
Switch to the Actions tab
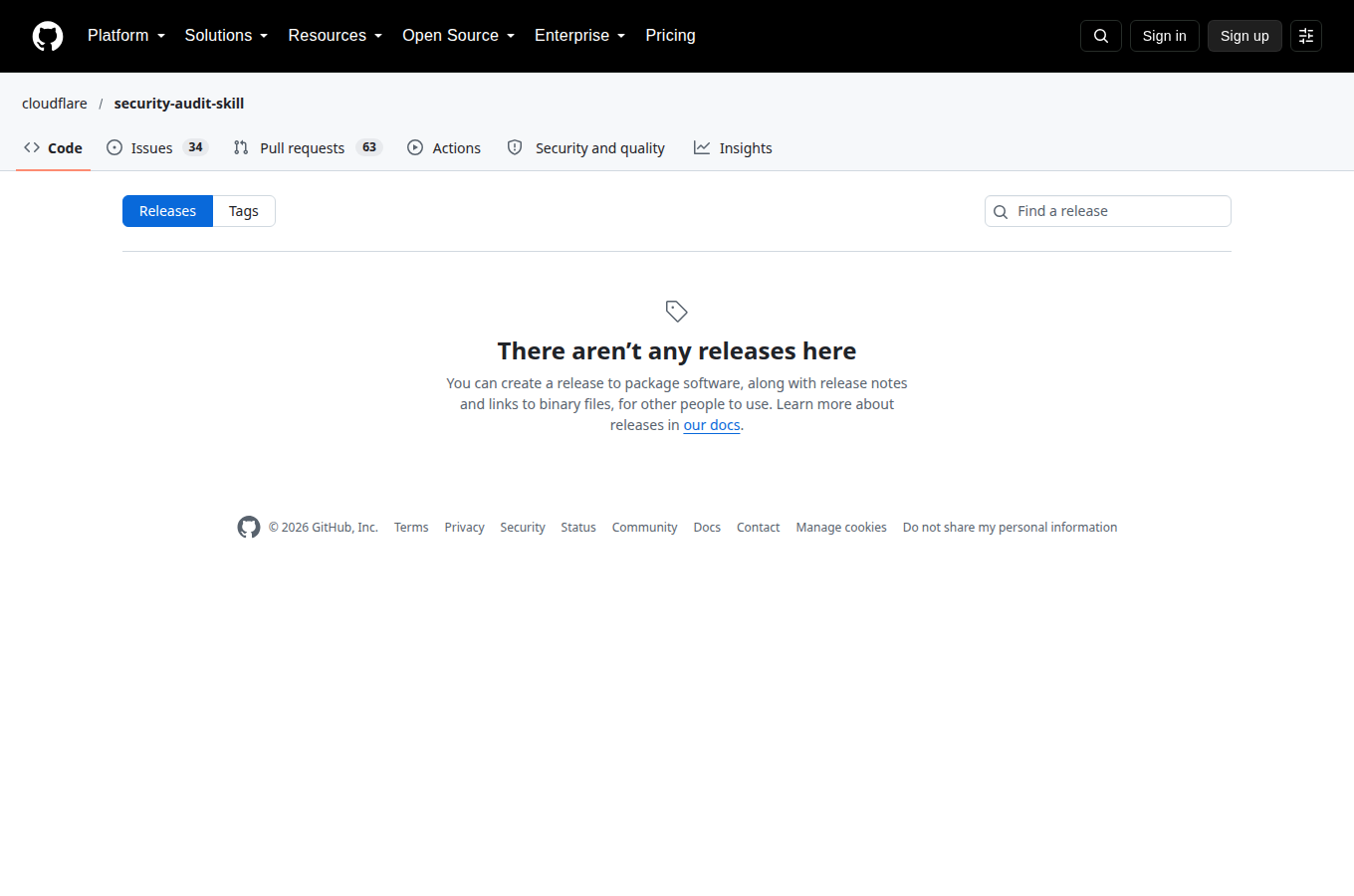tap(444, 148)
